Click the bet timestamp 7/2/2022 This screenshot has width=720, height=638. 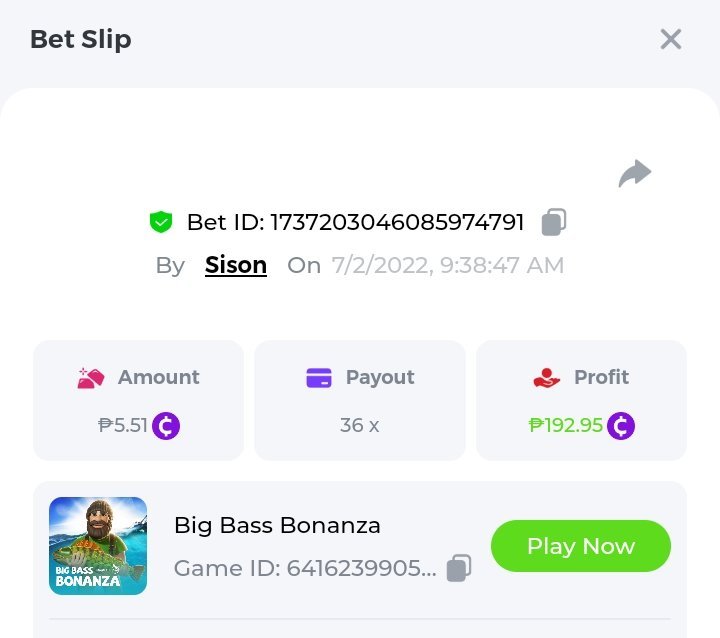click(447, 265)
